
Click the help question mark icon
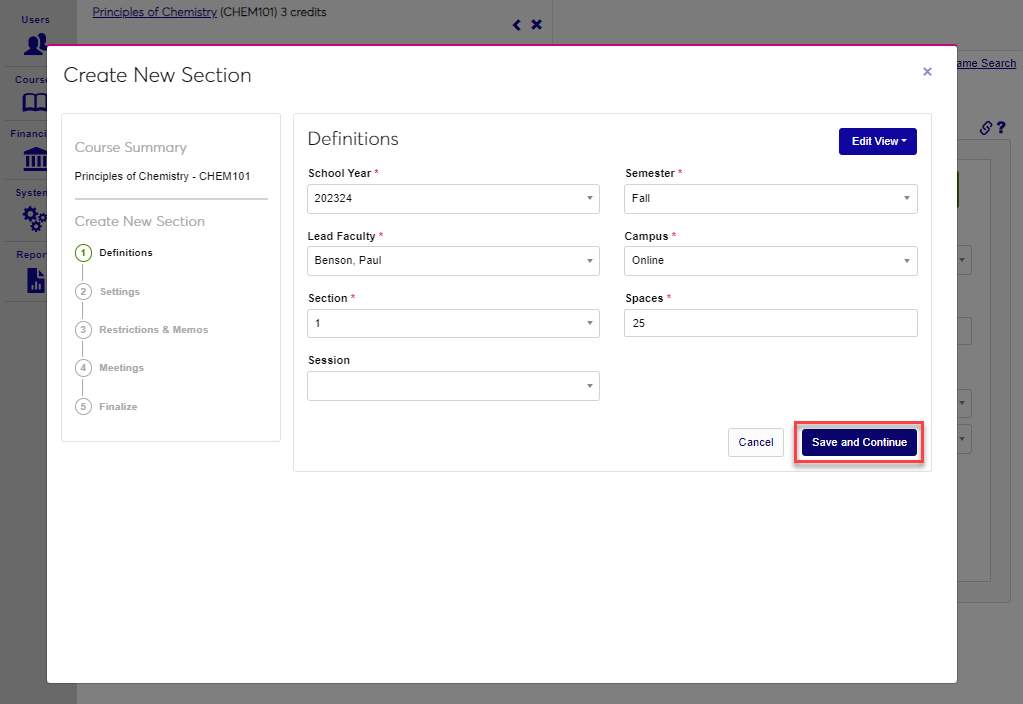click(1001, 128)
